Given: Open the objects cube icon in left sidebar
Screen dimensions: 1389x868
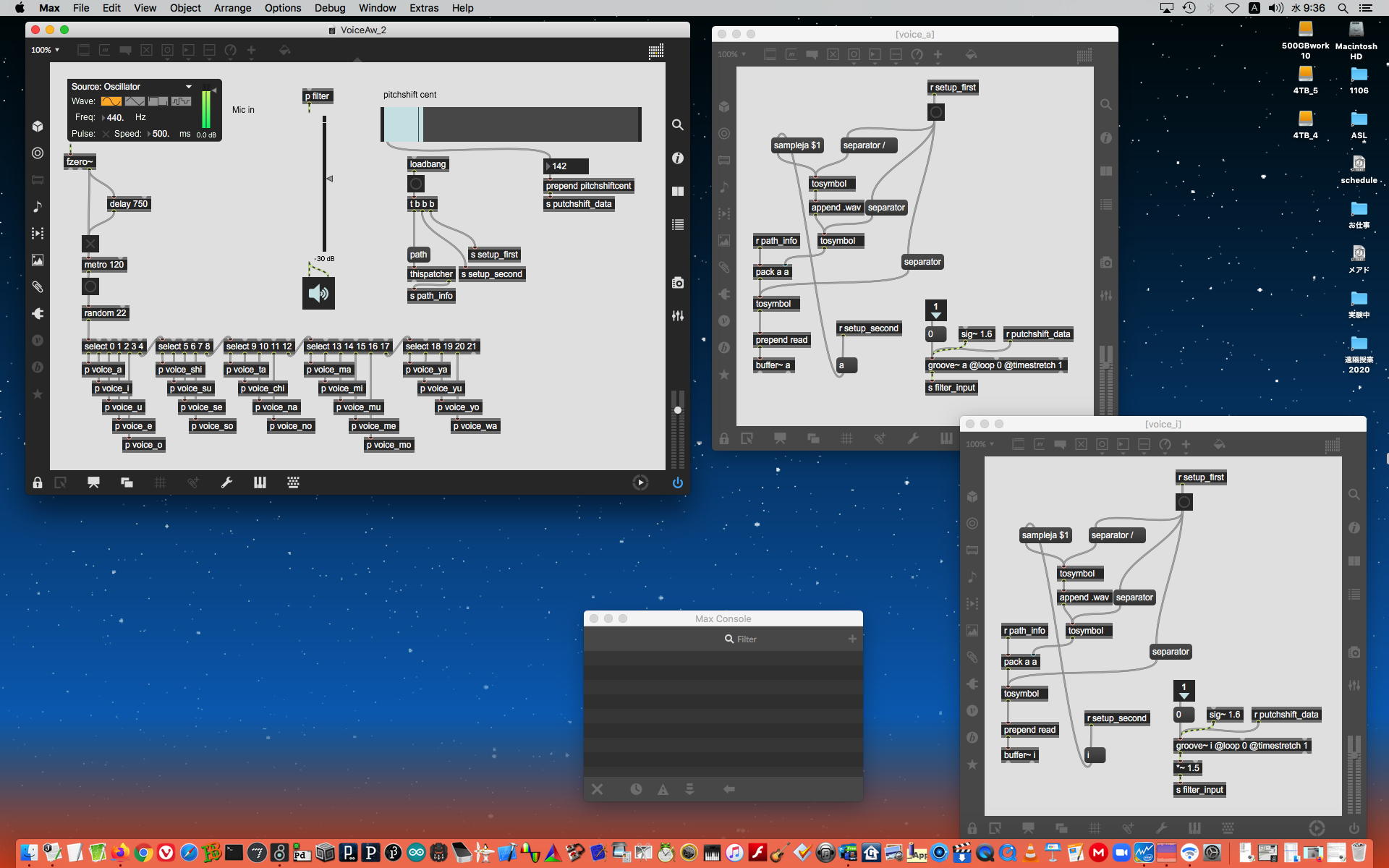Looking at the screenshot, I should pyautogui.click(x=38, y=126).
